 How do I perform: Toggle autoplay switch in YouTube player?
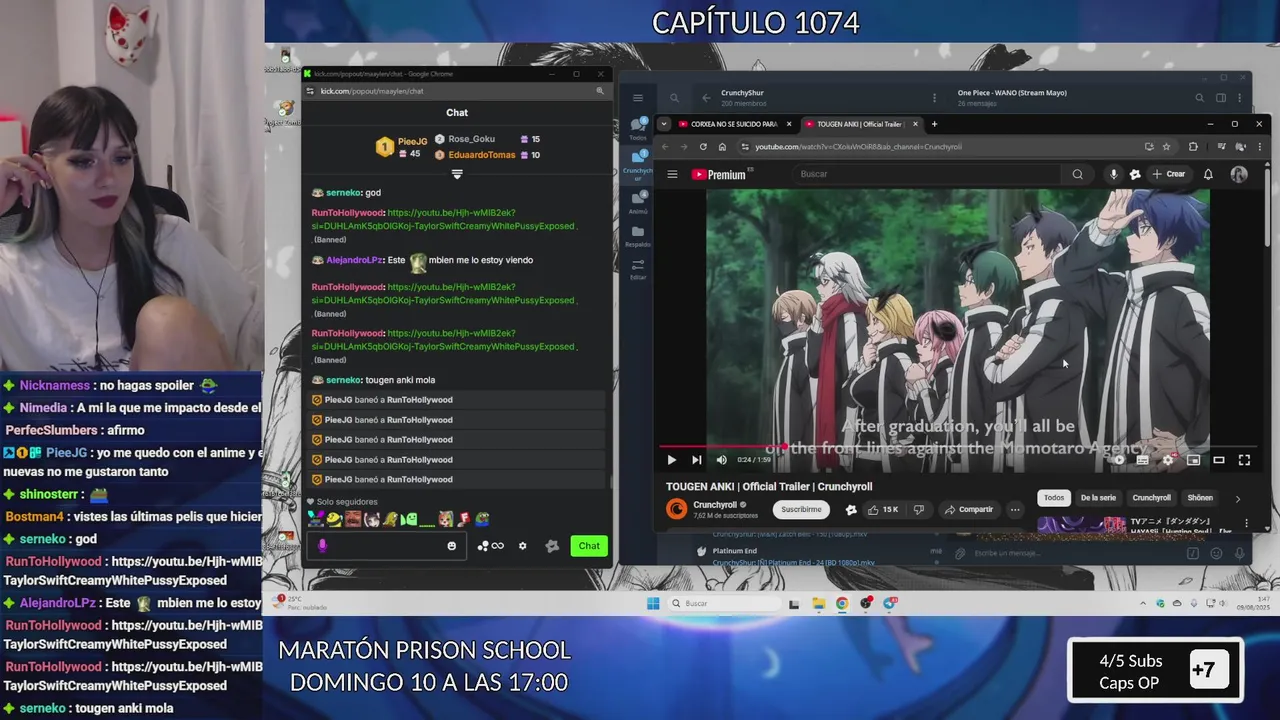click(1117, 460)
